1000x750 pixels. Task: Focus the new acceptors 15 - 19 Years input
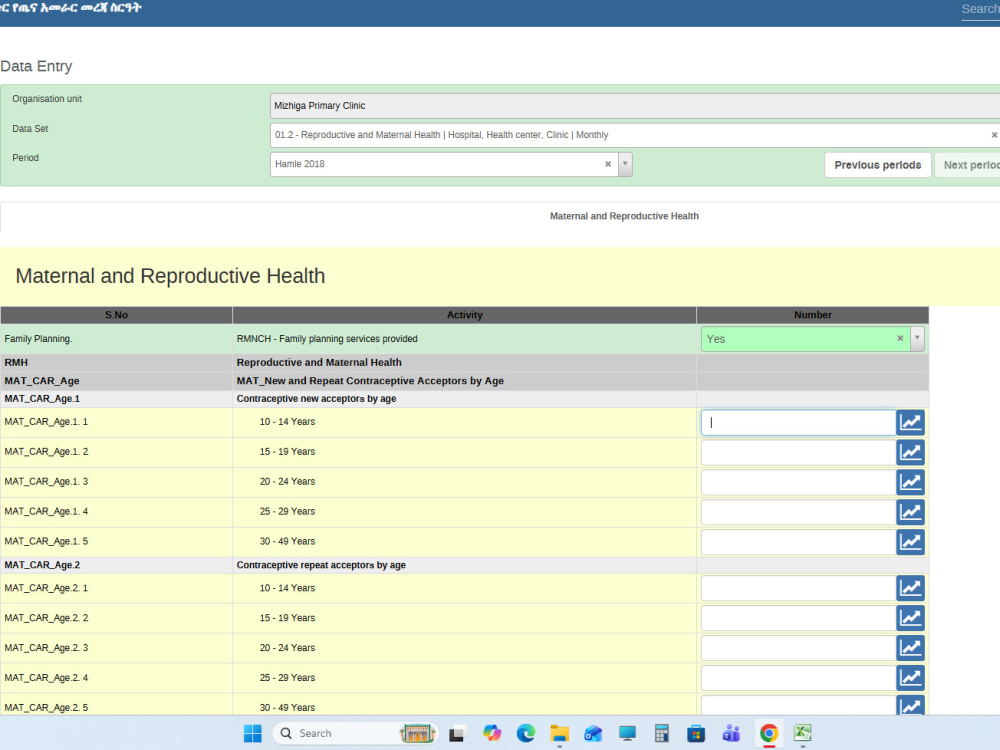coord(798,452)
